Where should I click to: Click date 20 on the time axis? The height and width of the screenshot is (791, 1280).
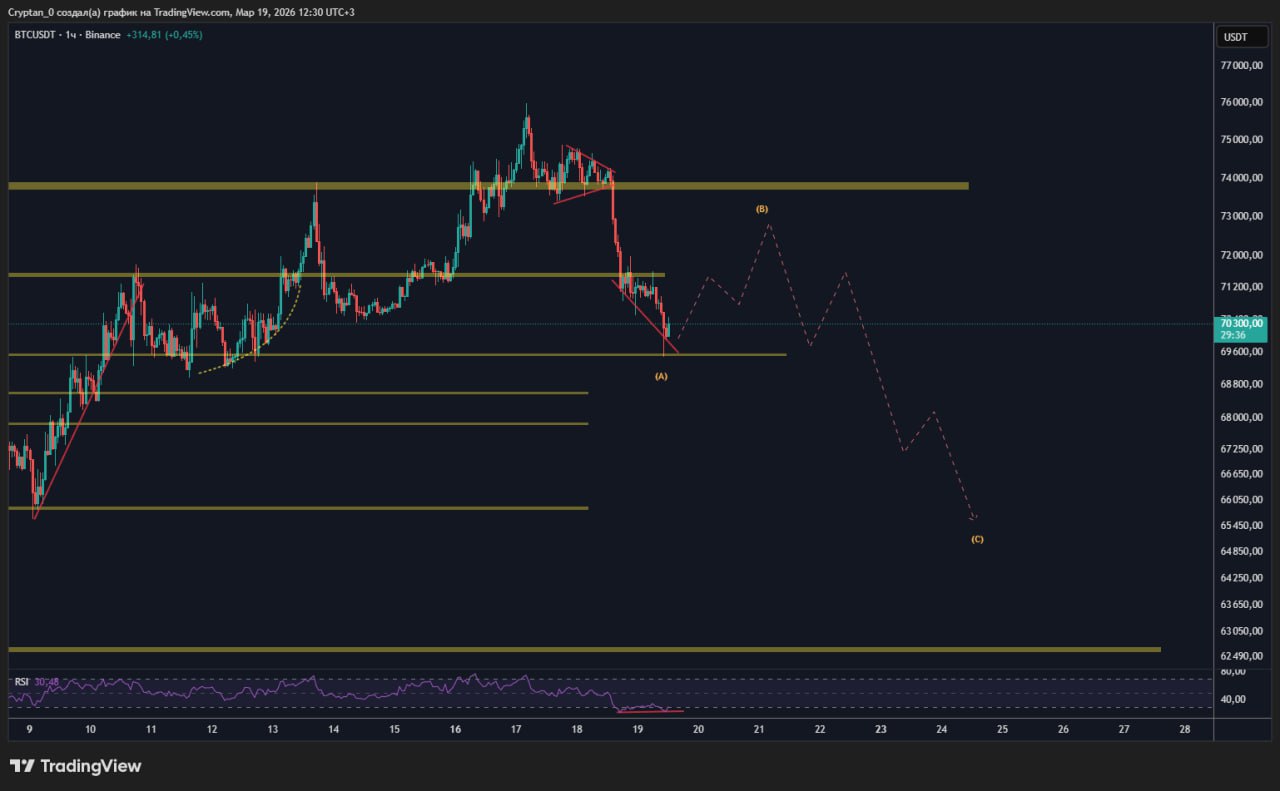point(698,729)
